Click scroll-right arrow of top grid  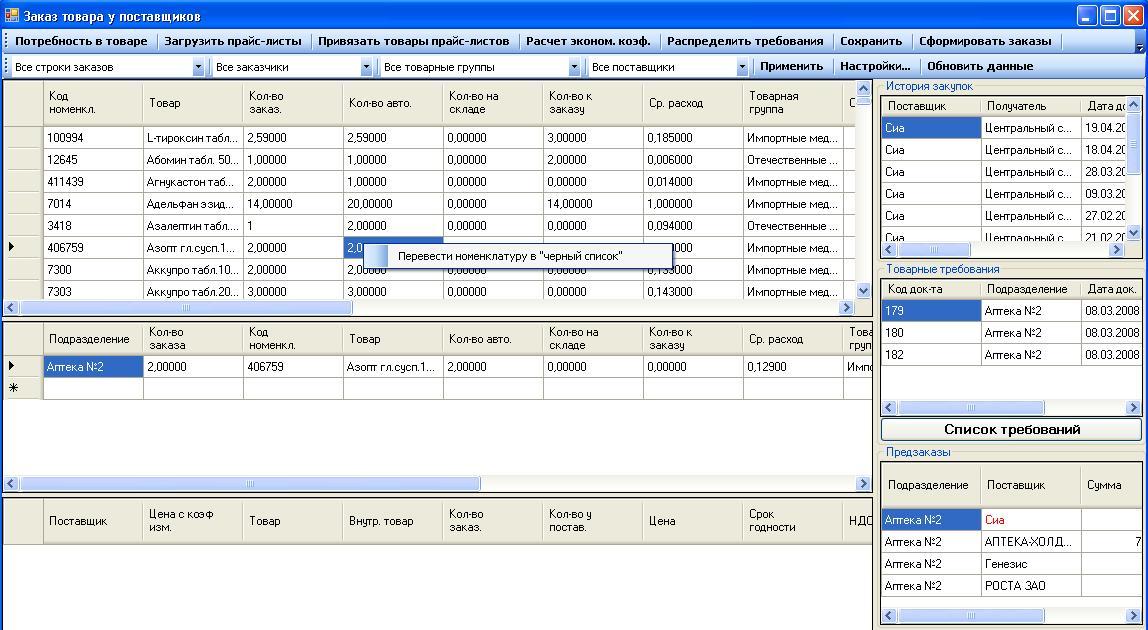point(846,308)
